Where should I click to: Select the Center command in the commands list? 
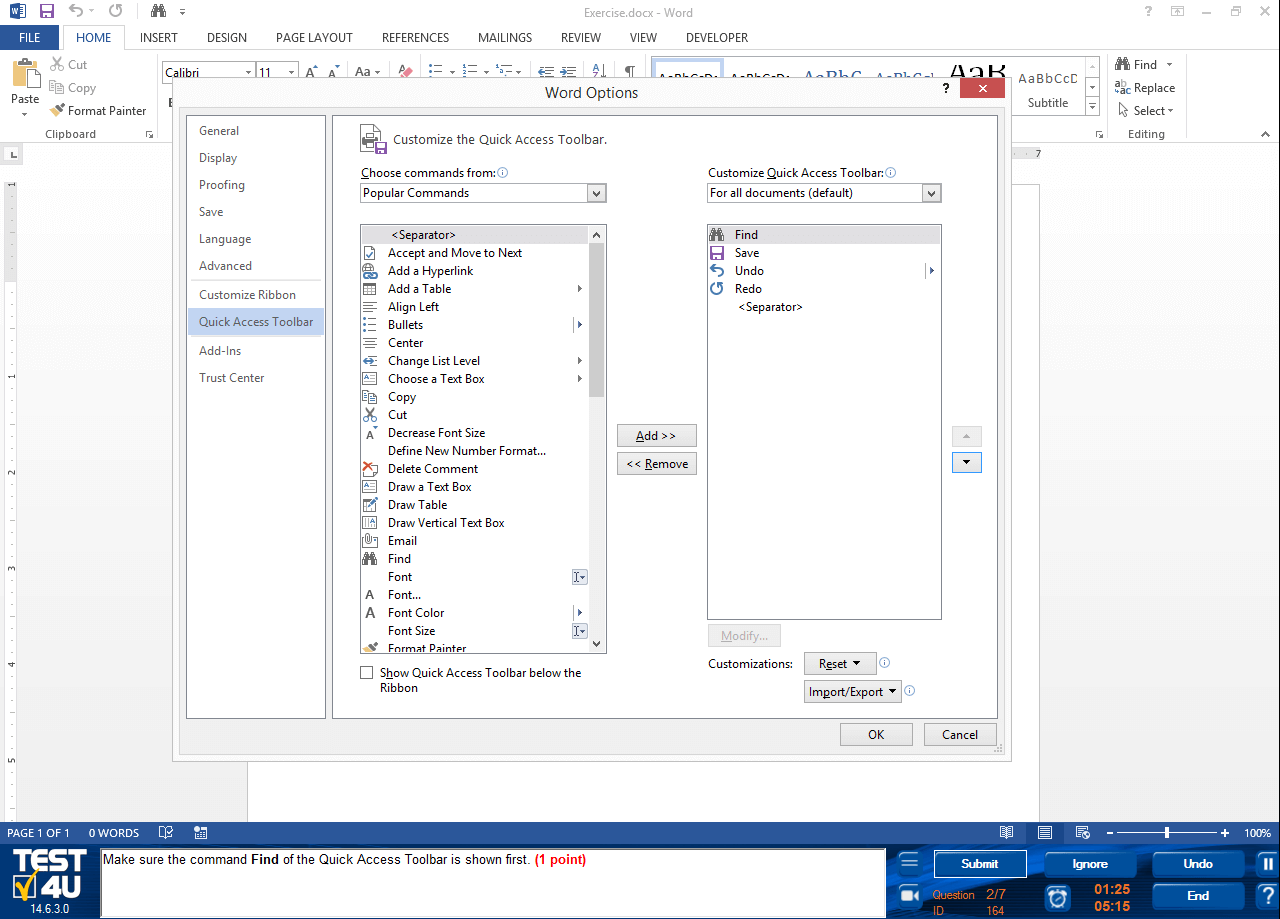[x=475, y=343]
